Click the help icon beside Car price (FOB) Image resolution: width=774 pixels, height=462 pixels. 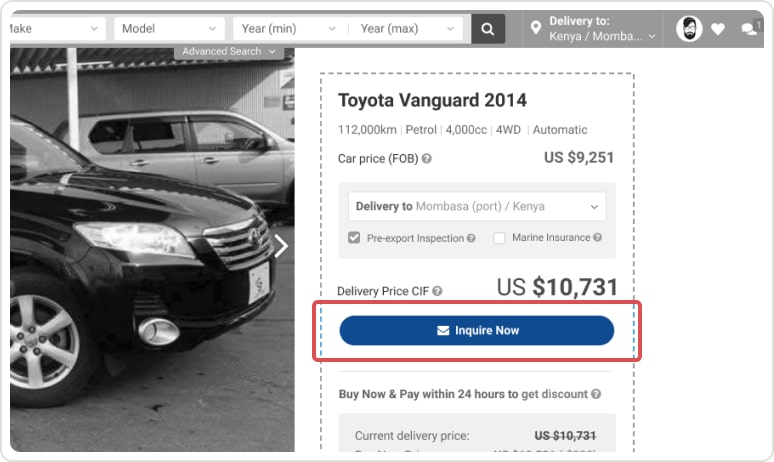(x=427, y=159)
